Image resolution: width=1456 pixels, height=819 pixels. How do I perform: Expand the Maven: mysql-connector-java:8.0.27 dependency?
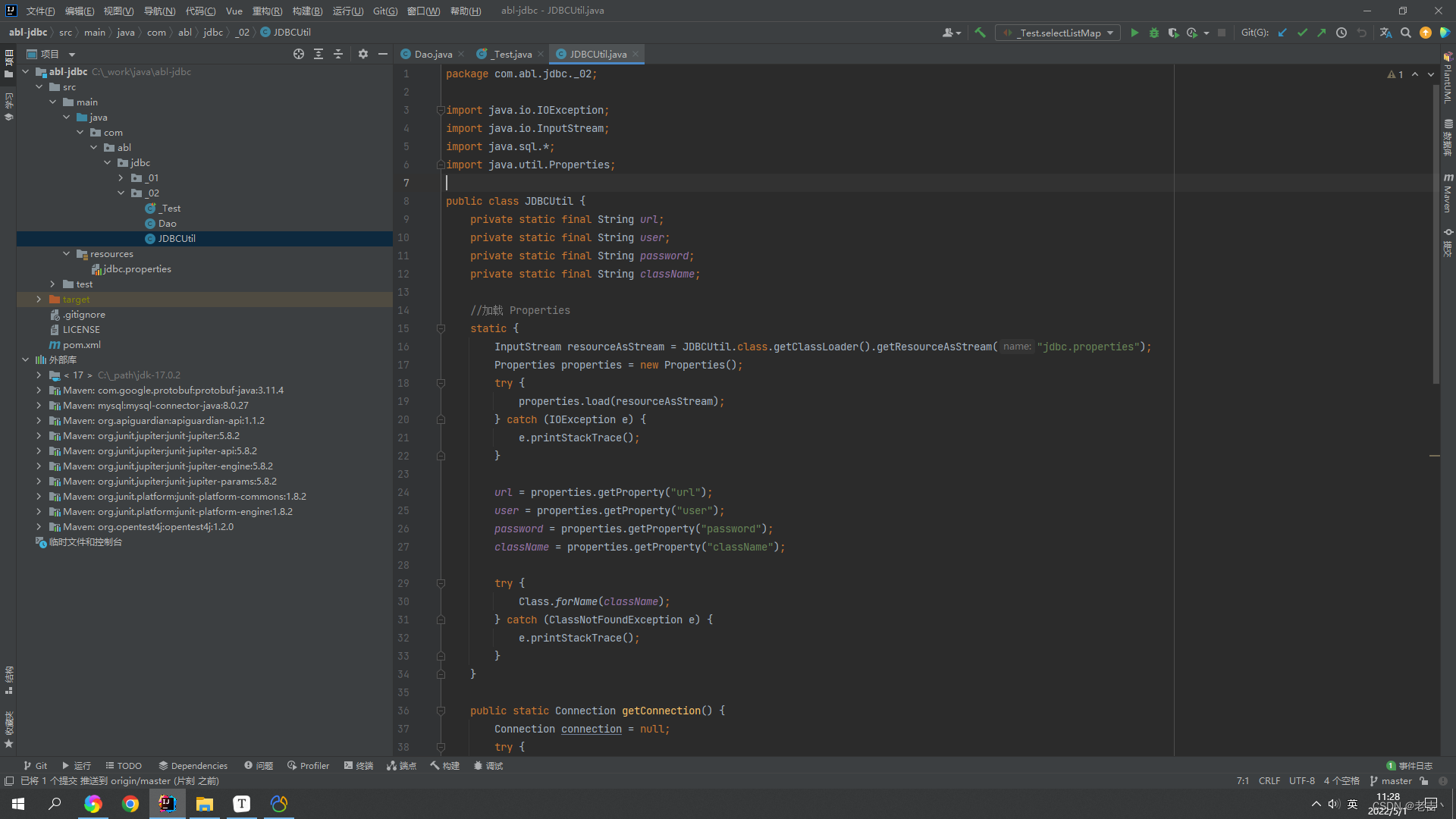point(39,405)
